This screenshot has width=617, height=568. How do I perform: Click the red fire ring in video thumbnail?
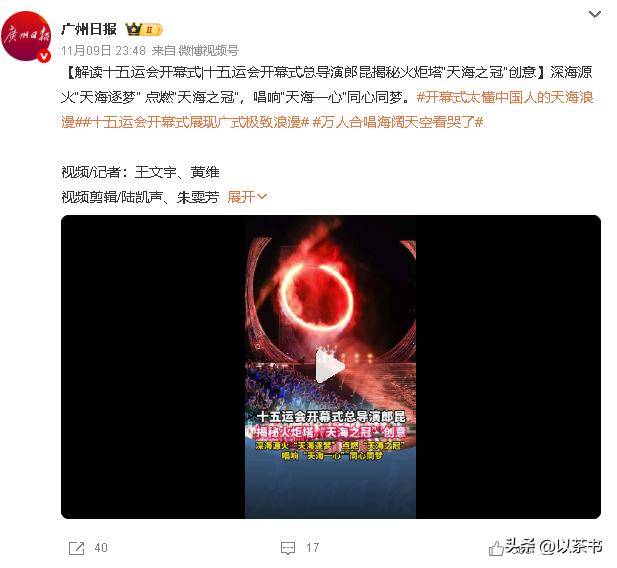click(317, 298)
